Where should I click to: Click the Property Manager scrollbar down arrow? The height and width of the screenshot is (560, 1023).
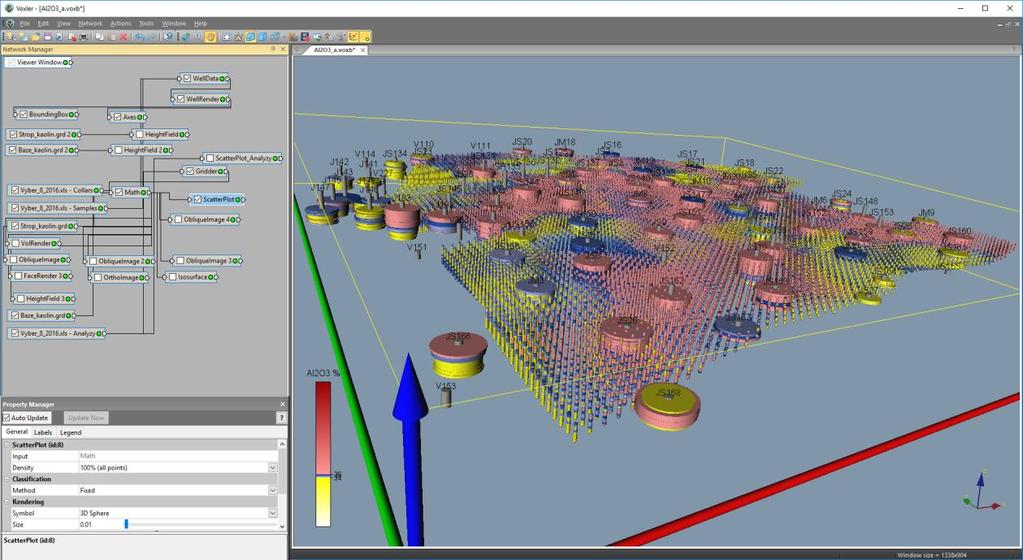282,525
